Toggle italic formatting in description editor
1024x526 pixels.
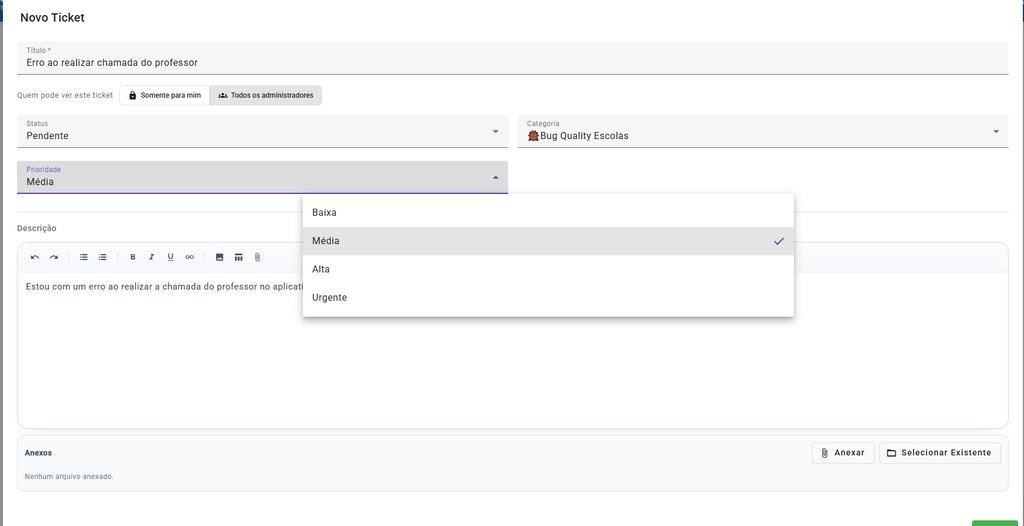coord(152,257)
